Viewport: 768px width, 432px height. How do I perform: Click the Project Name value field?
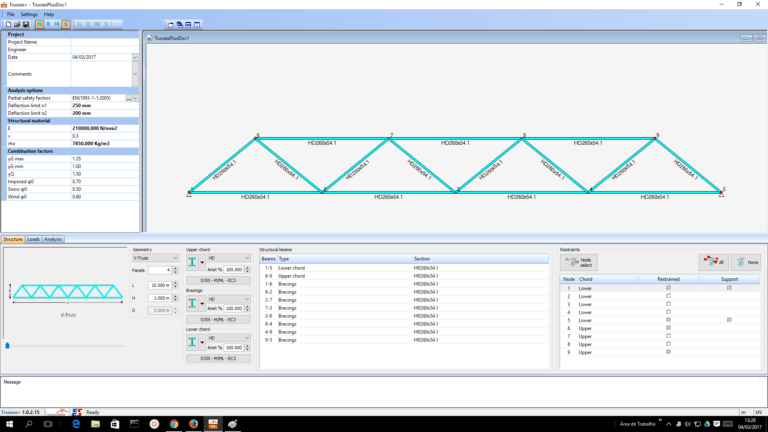(x=105, y=42)
